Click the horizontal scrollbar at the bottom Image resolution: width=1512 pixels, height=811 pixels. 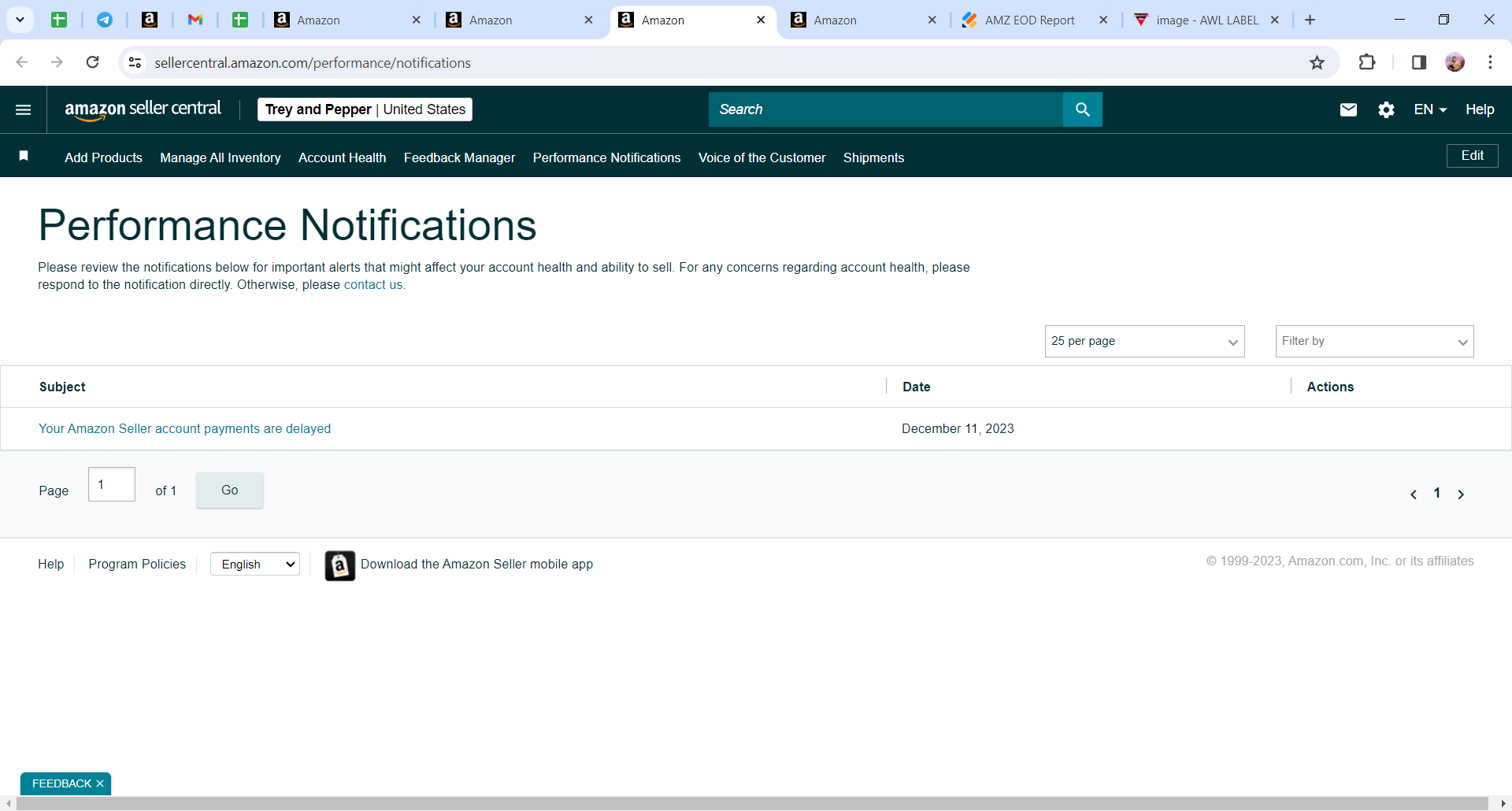tap(752, 803)
